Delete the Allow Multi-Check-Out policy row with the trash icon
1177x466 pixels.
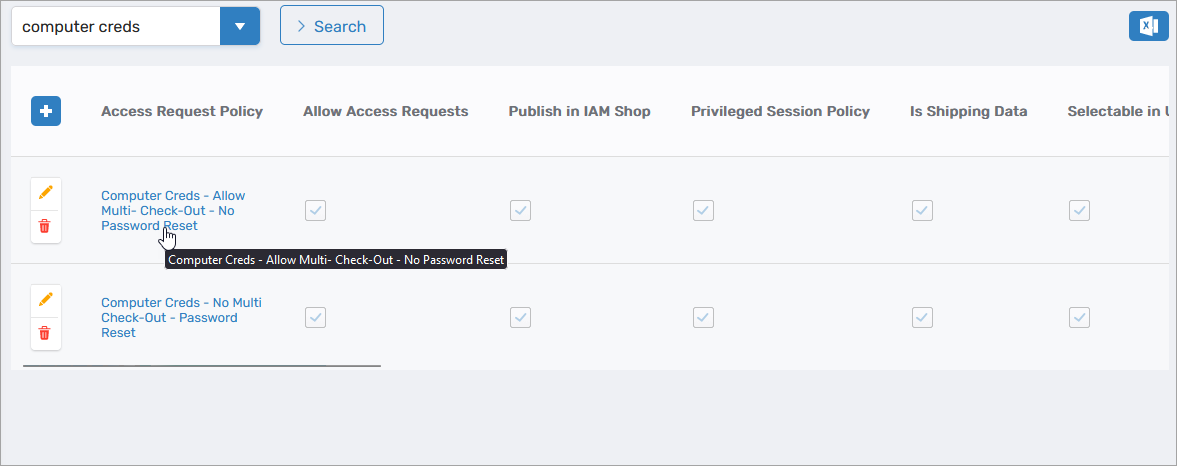pos(45,227)
